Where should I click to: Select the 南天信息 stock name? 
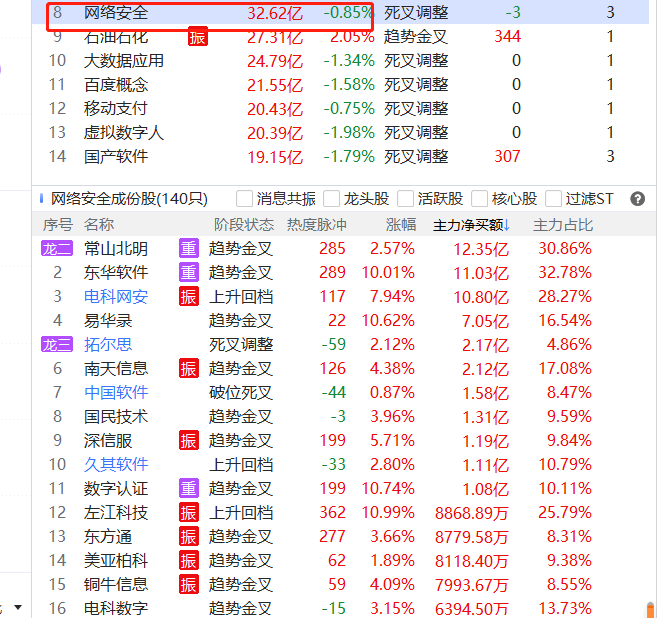pos(116,369)
